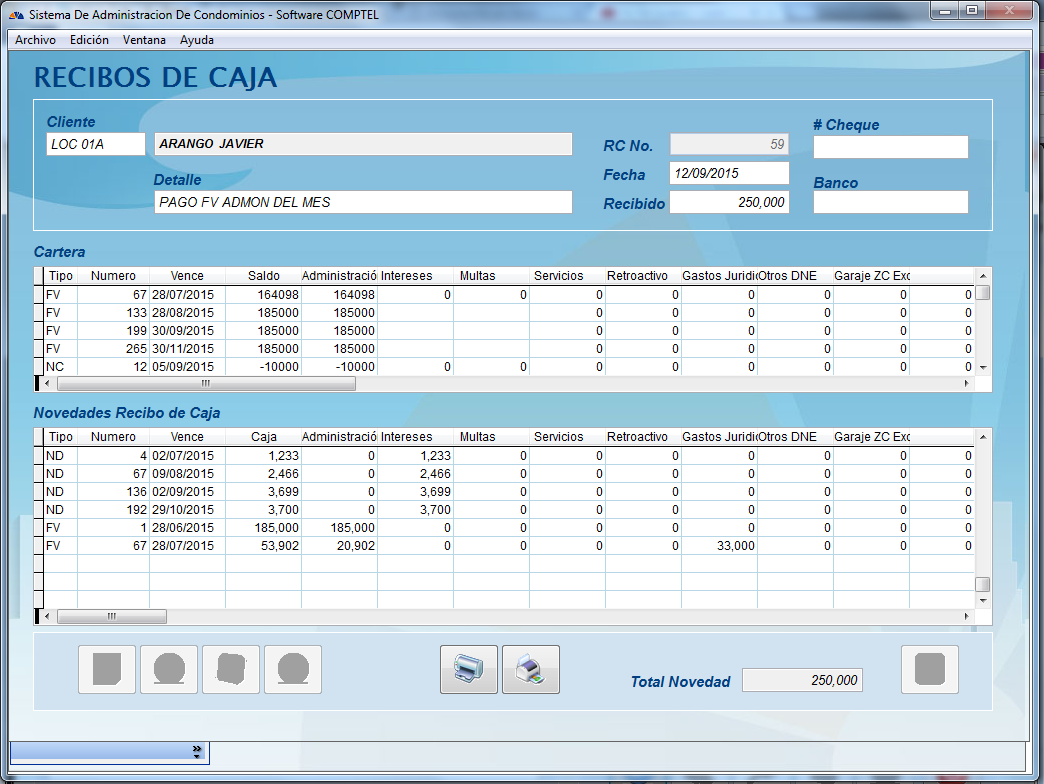
Task: Click the Total Novedad value box
Action: pos(802,680)
